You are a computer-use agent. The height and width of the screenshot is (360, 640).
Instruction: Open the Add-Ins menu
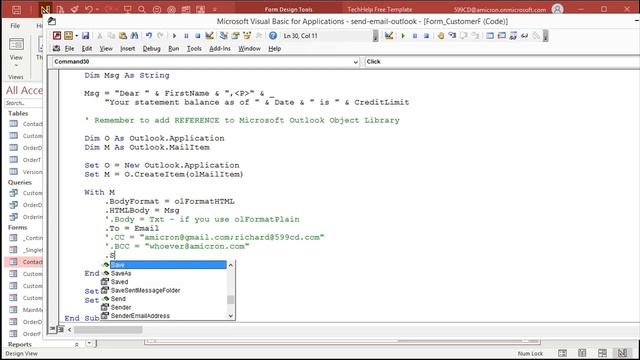220,49
